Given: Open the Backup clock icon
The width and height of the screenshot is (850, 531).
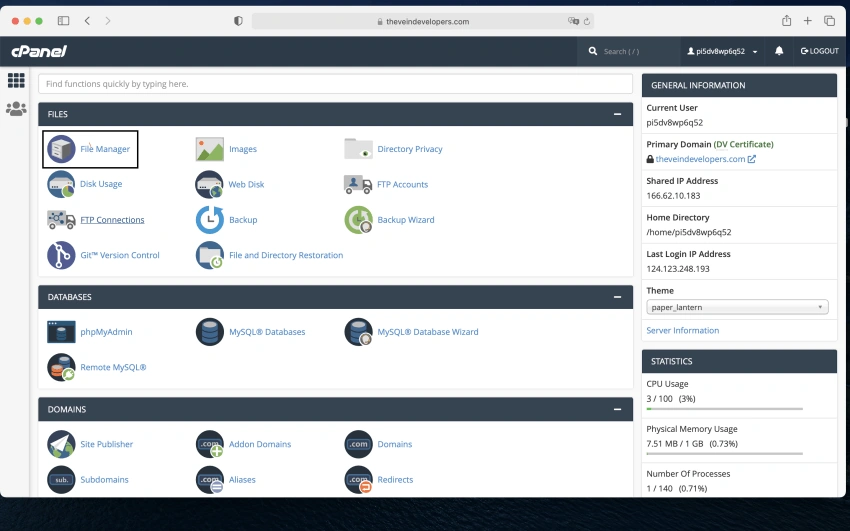Looking at the screenshot, I should [x=210, y=219].
